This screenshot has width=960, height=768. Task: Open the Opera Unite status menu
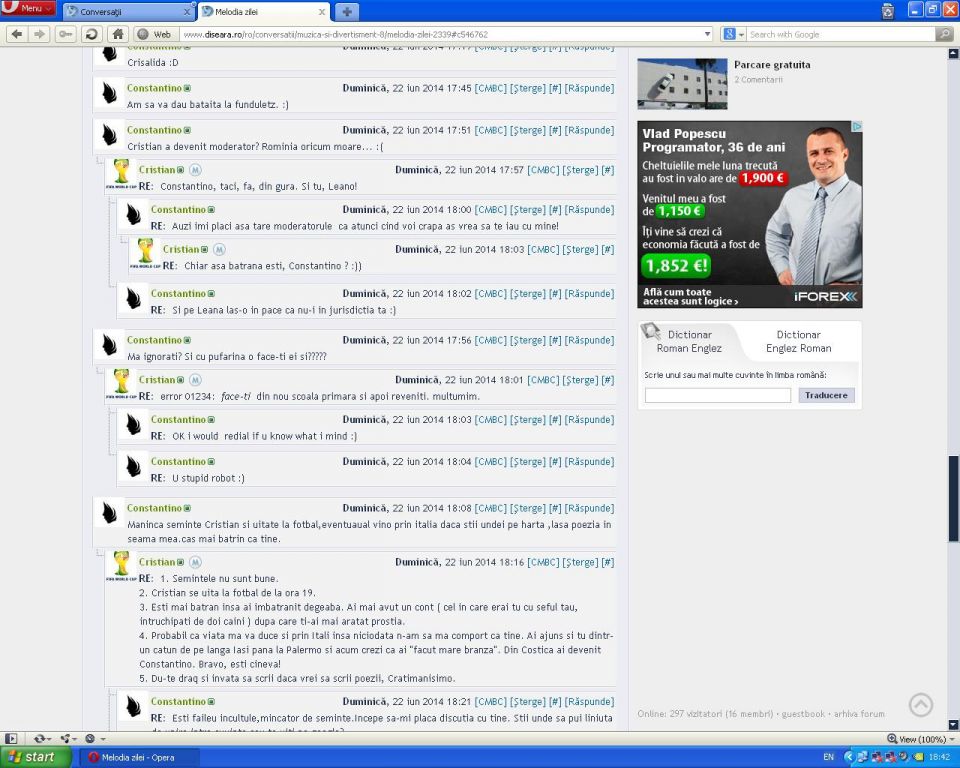coord(67,738)
